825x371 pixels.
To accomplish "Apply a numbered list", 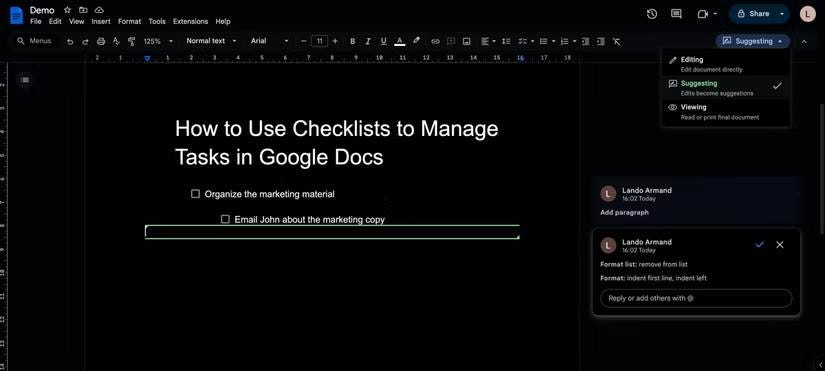I will 565,41.
